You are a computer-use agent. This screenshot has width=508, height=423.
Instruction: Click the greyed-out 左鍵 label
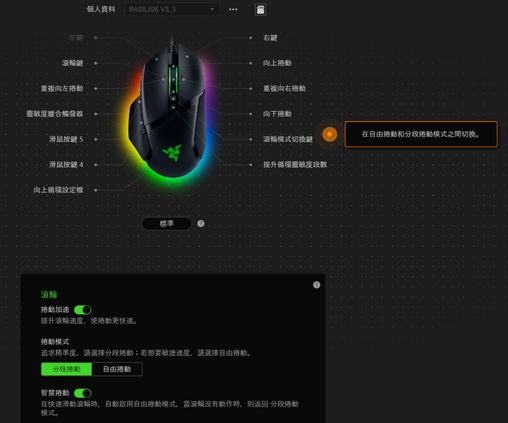76,38
